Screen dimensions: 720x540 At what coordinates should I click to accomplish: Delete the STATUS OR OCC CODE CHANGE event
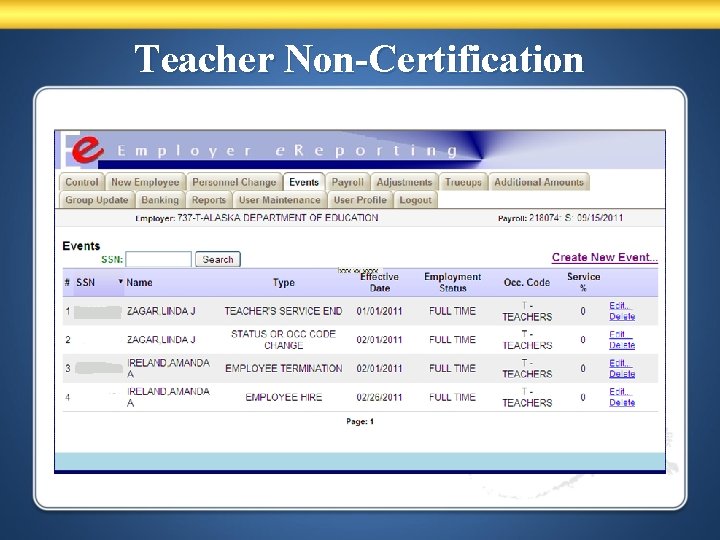pos(622,345)
